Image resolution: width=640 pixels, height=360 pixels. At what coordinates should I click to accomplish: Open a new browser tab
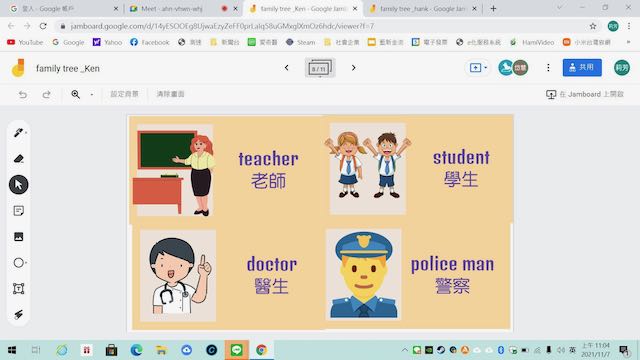click(x=493, y=9)
